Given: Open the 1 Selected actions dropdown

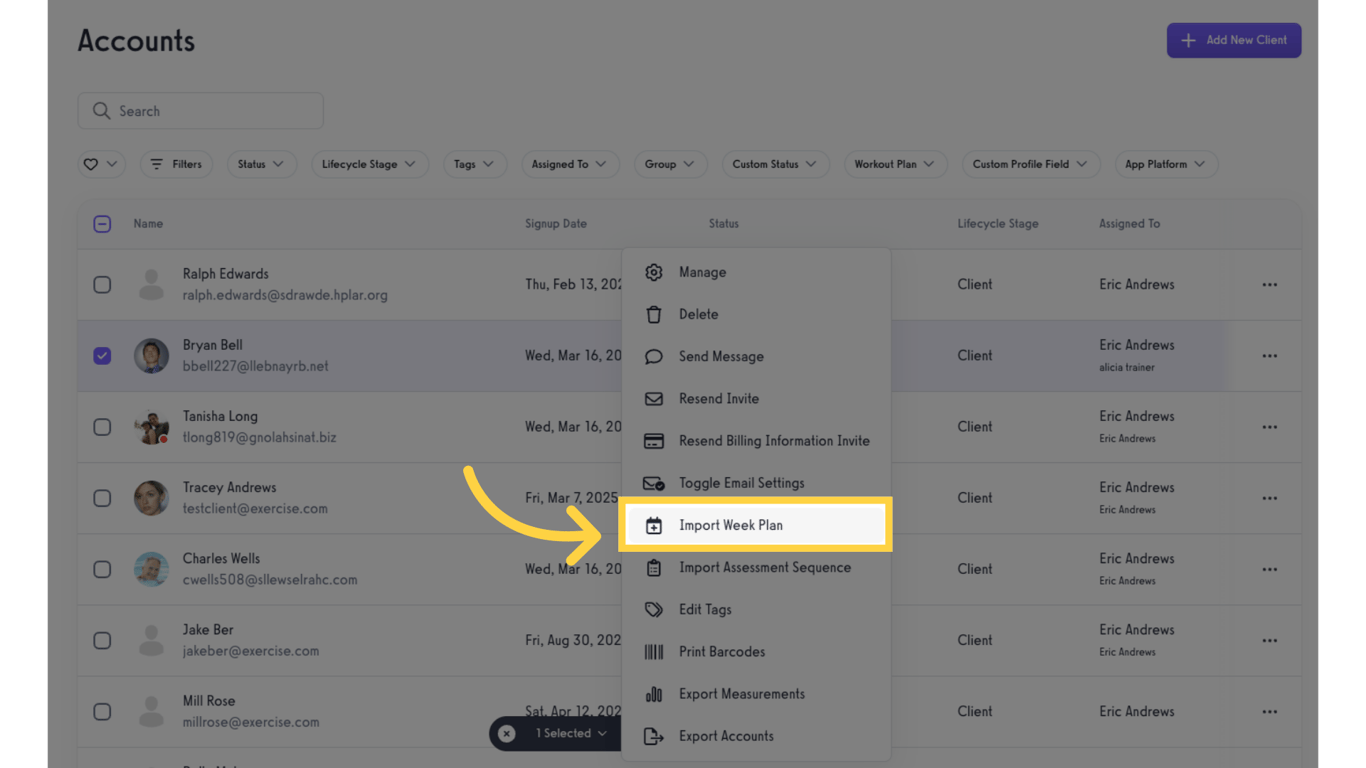Looking at the screenshot, I should 571,734.
